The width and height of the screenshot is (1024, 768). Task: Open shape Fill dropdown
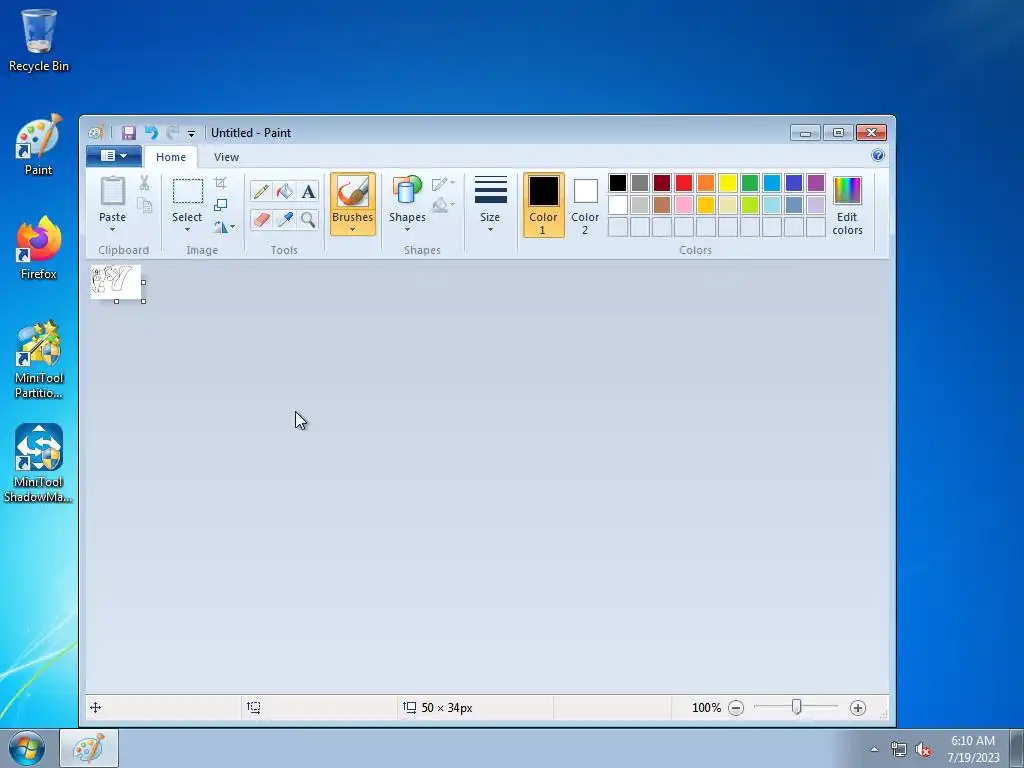pyautogui.click(x=443, y=205)
